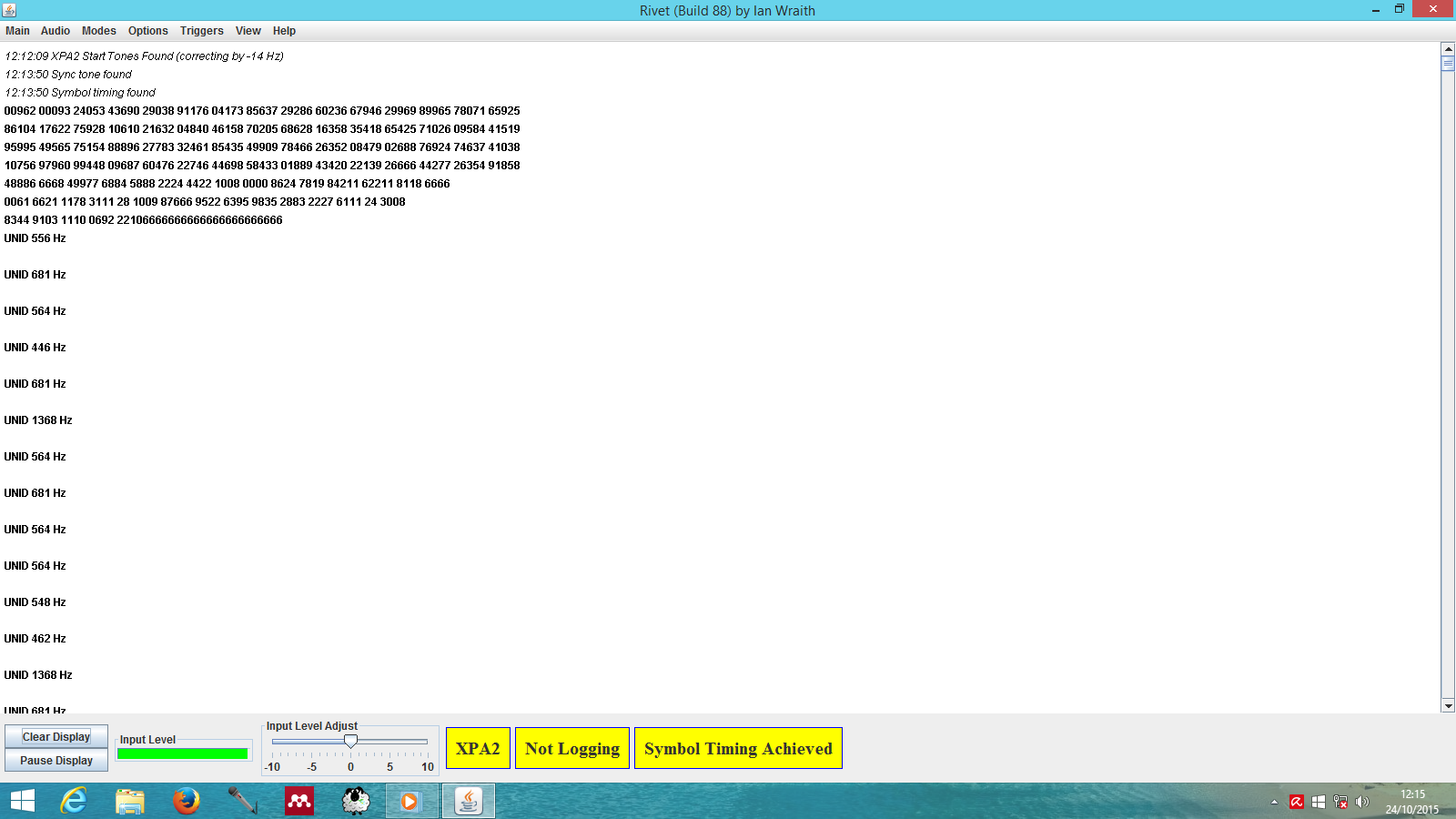Click the sheep application taskbar icon
Screen dimensions: 1456x819
355,801
